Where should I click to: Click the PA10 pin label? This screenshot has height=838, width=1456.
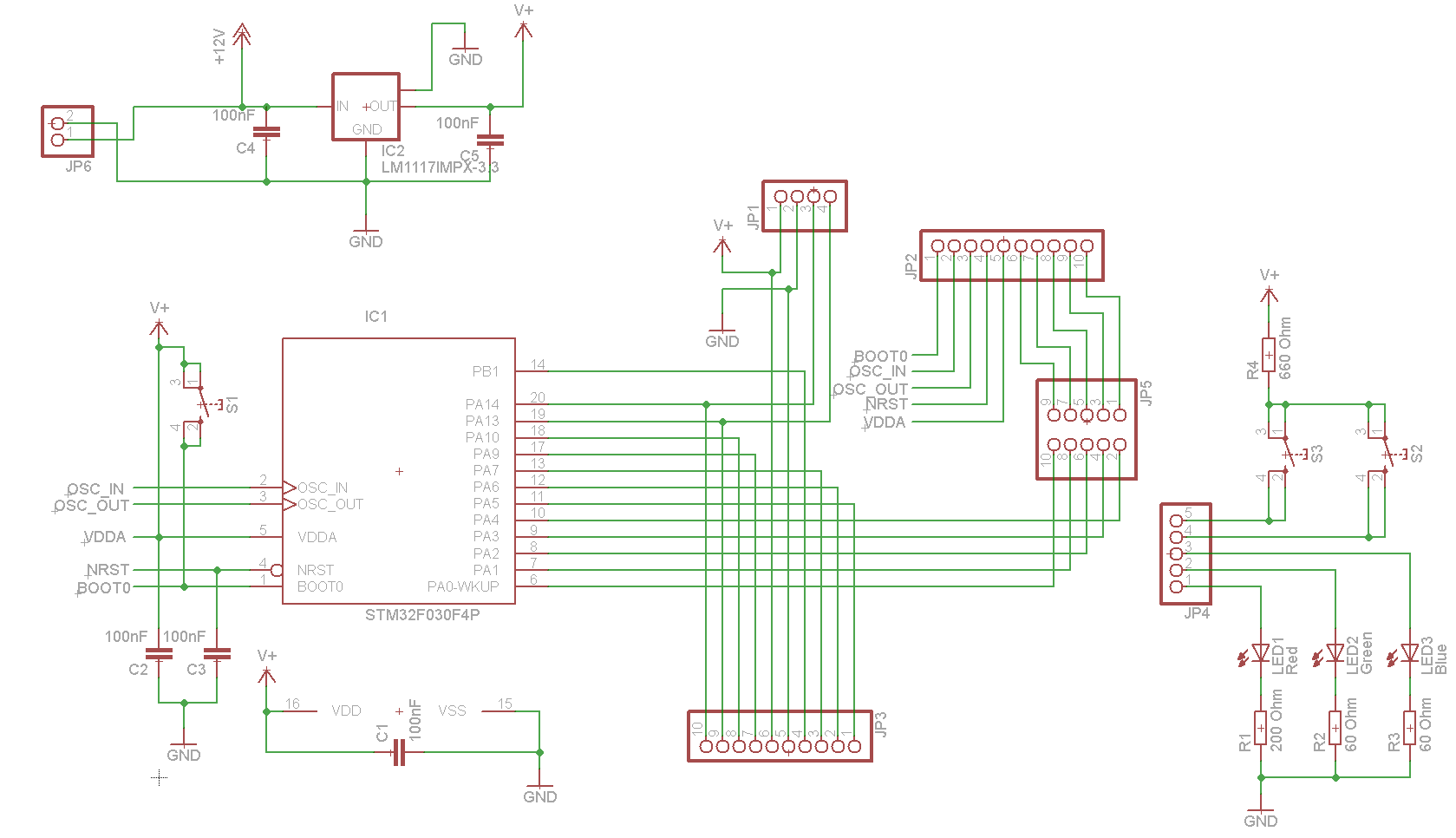coord(482,437)
